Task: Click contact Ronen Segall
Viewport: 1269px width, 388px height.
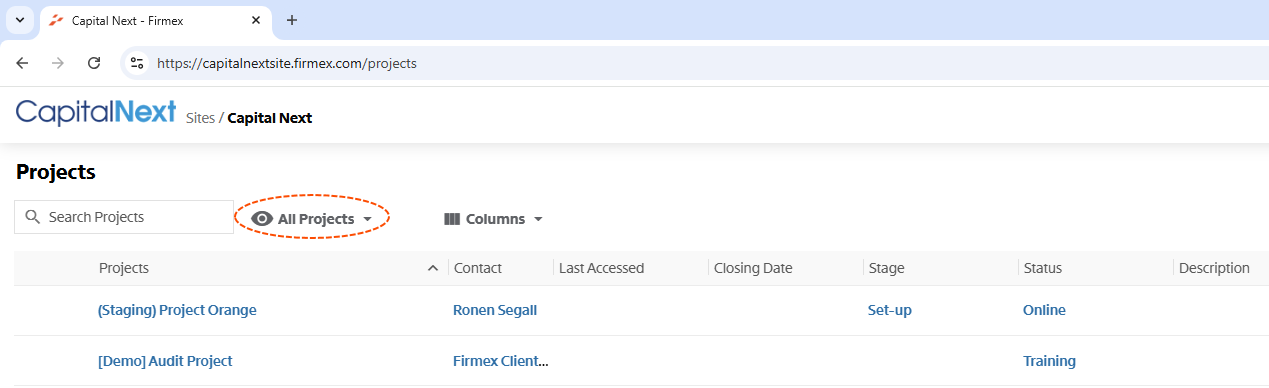Action: point(495,310)
